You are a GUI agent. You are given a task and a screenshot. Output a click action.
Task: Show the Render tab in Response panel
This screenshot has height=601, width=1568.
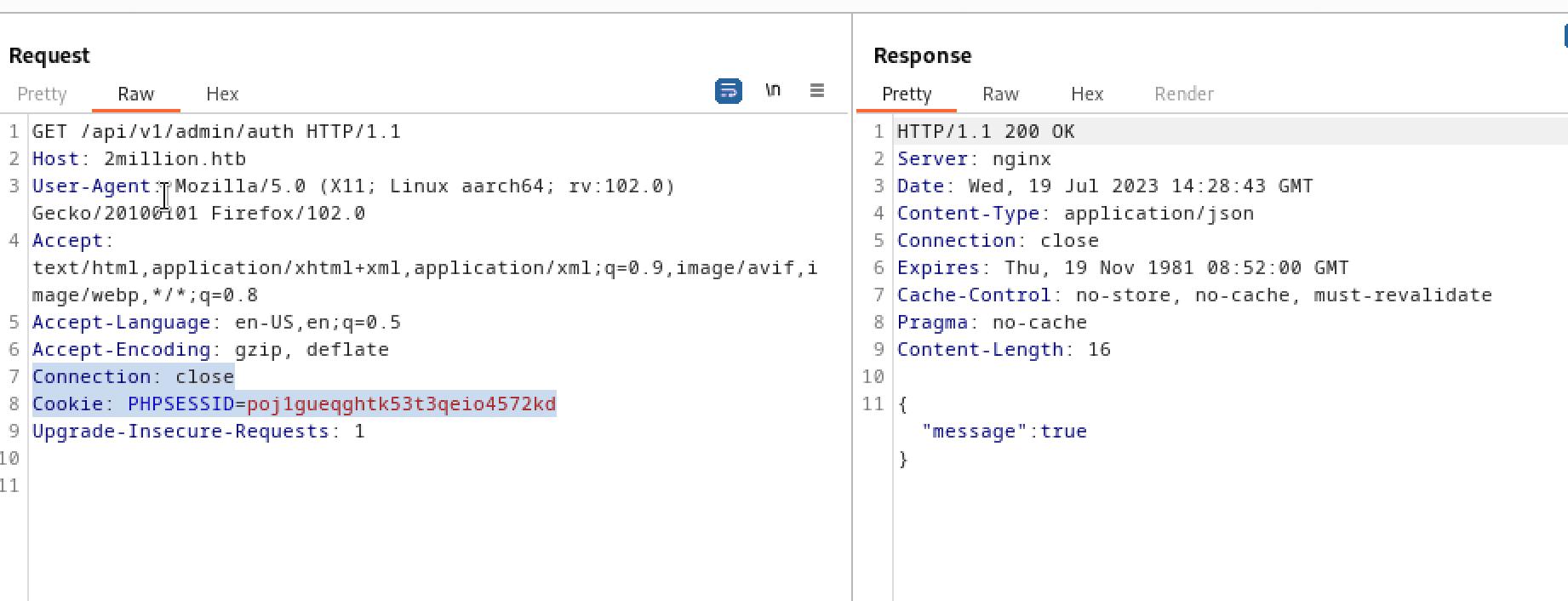click(1183, 94)
